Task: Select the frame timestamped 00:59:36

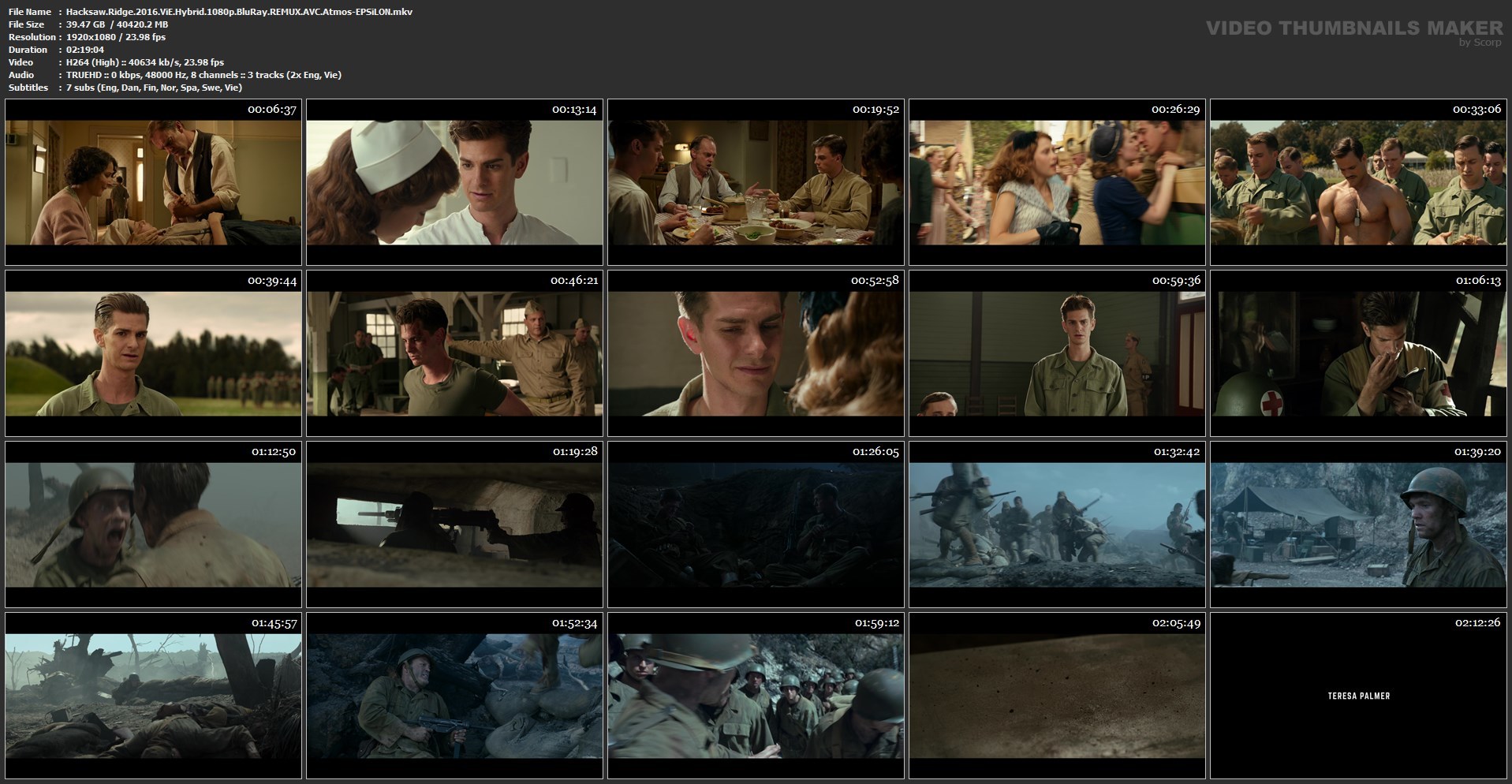Action: [x=1057, y=353]
